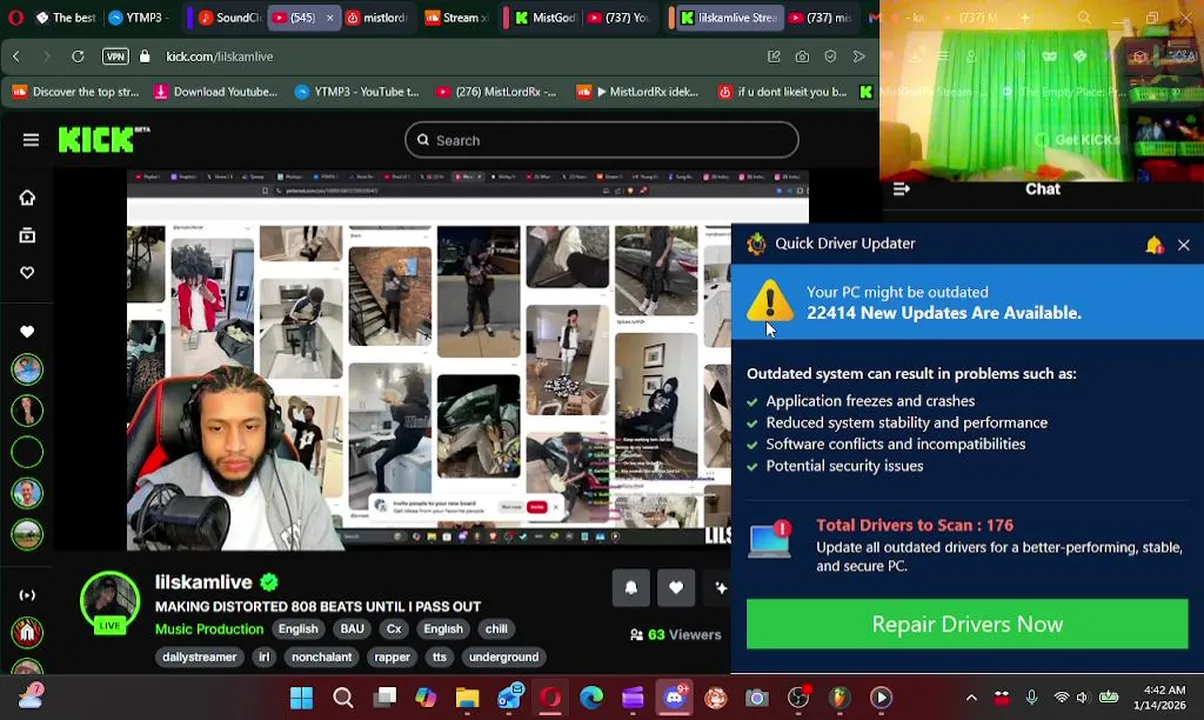This screenshot has width=1204, height=720.
Task: Open YTMP3 - YouTube bookmark
Action: tap(357, 92)
